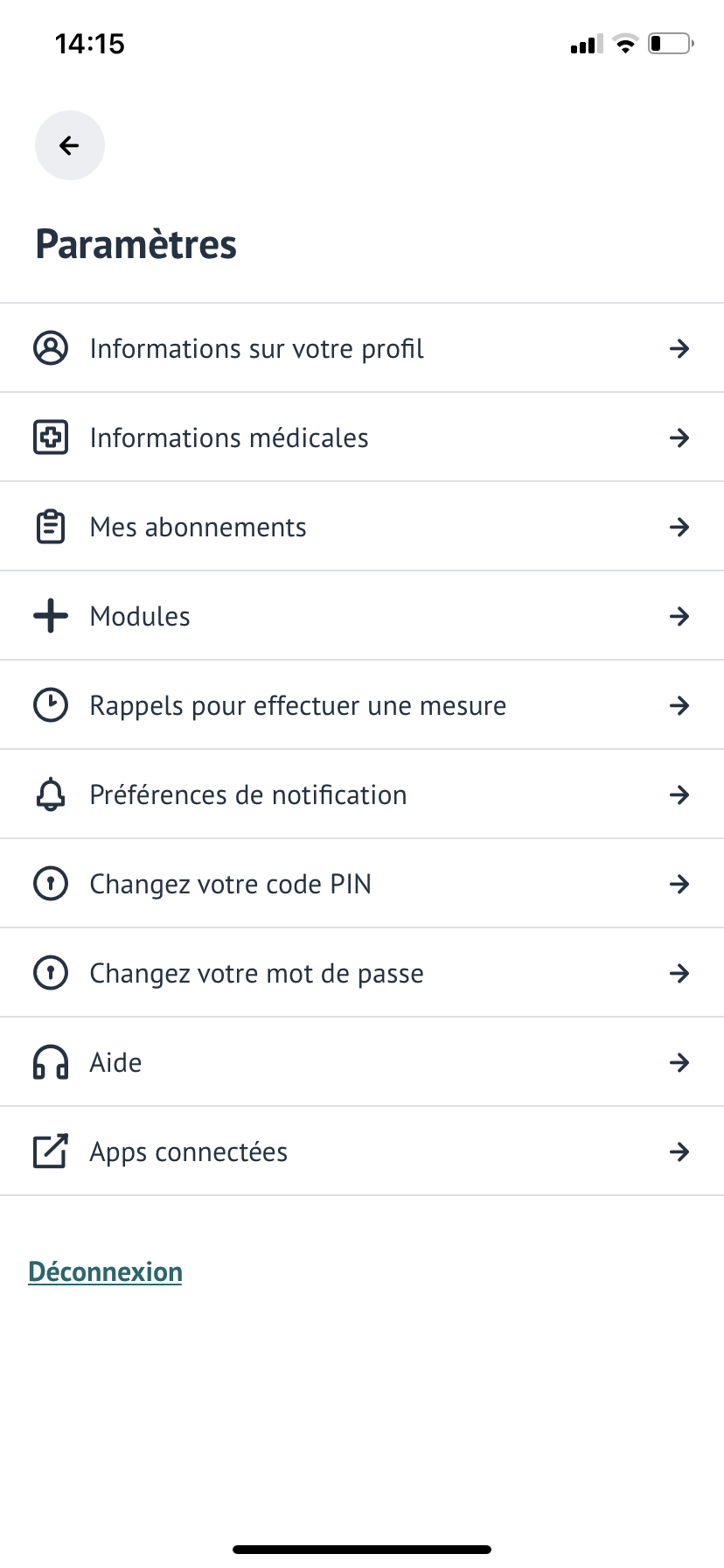724x1568 pixels.
Task: Tap the medical cross icon
Action: click(51, 437)
